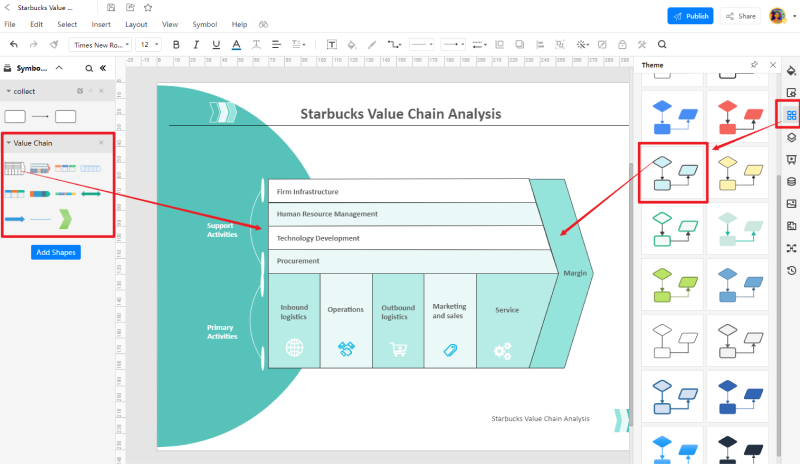Open the database icon in right sidebar
The height and width of the screenshot is (464, 800).
[x=791, y=181]
